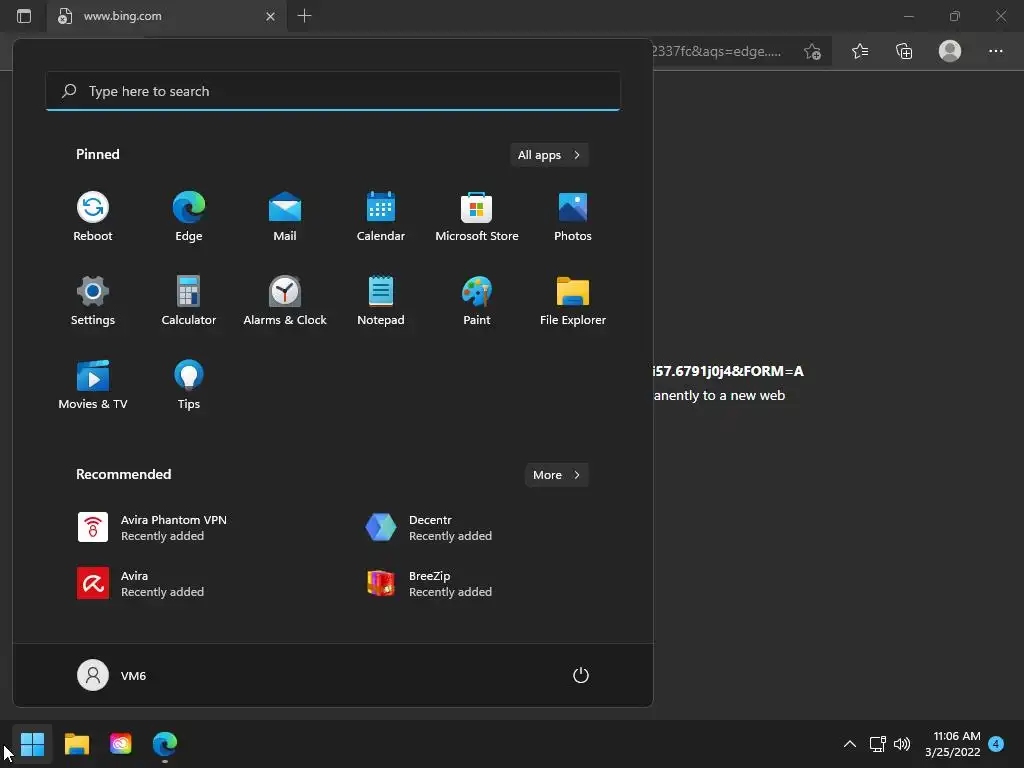1024x768 pixels.
Task: Close the www.bing.com tab
Action: pyautogui.click(x=270, y=16)
